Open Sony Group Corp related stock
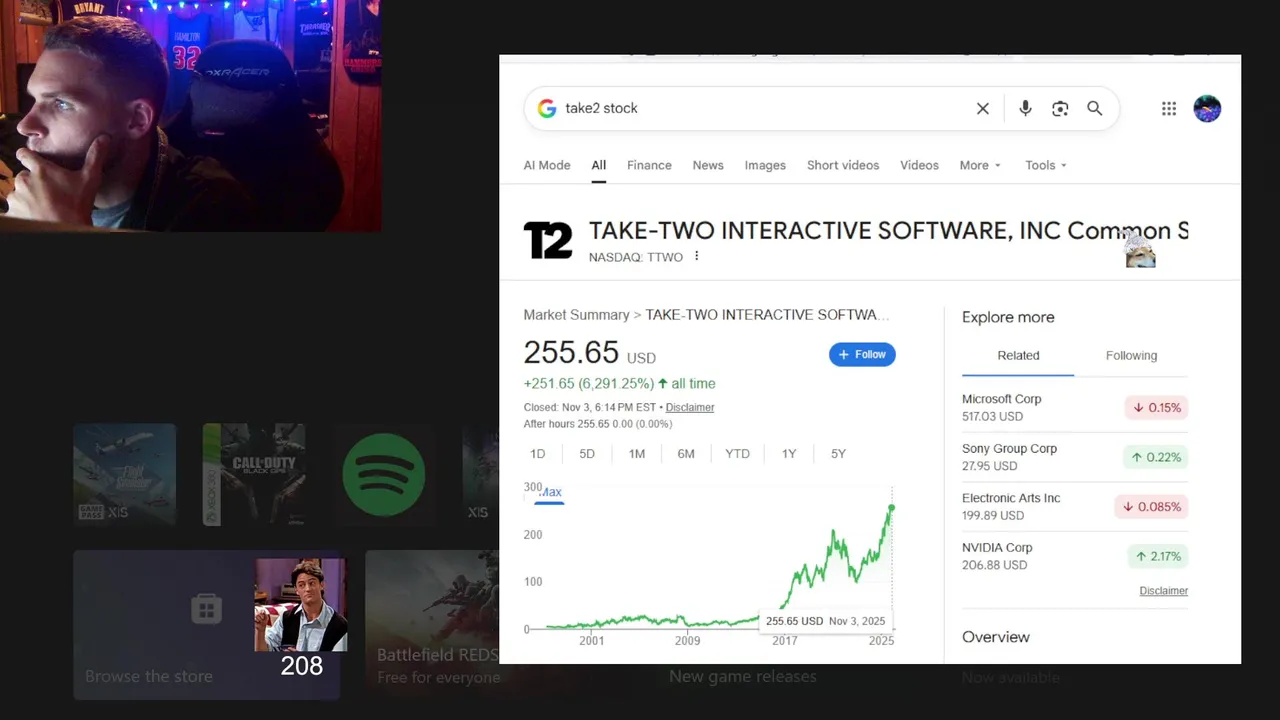The width and height of the screenshot is (1280, 720). tap(1075, 457)
